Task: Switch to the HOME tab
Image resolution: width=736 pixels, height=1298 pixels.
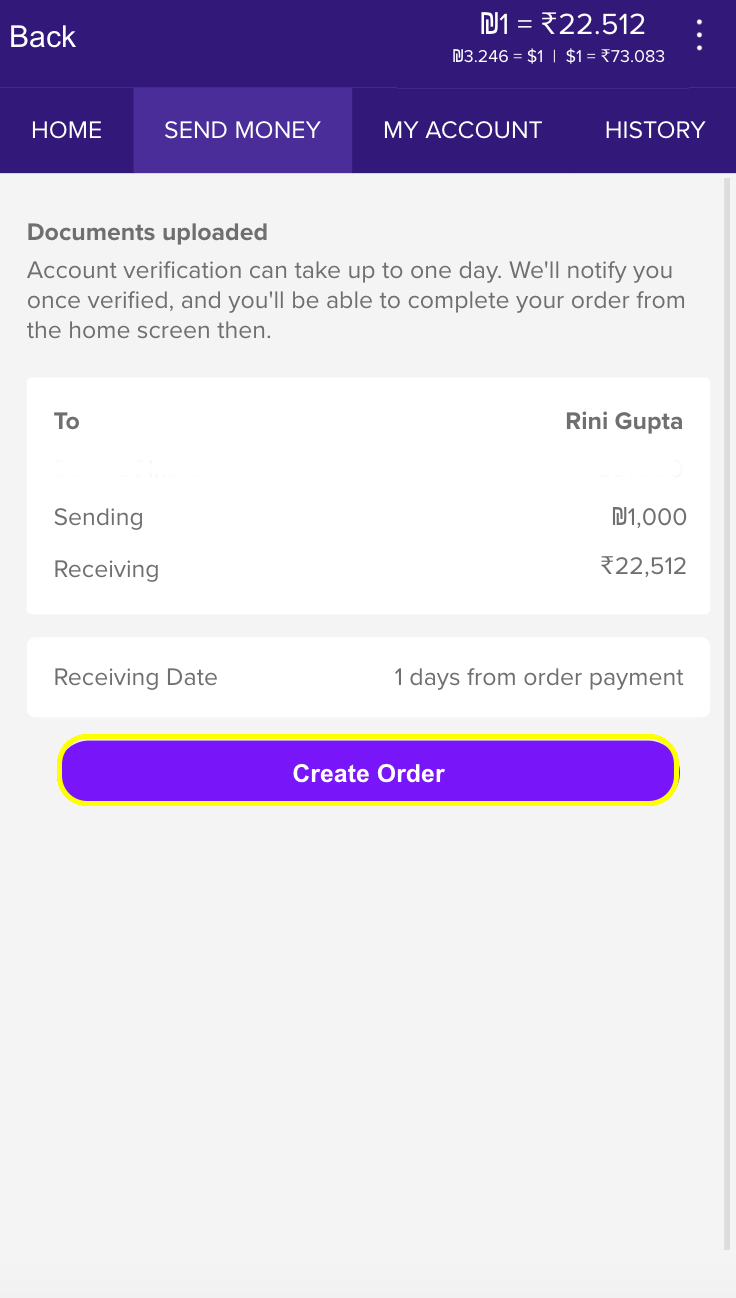Action: [67, 130]
